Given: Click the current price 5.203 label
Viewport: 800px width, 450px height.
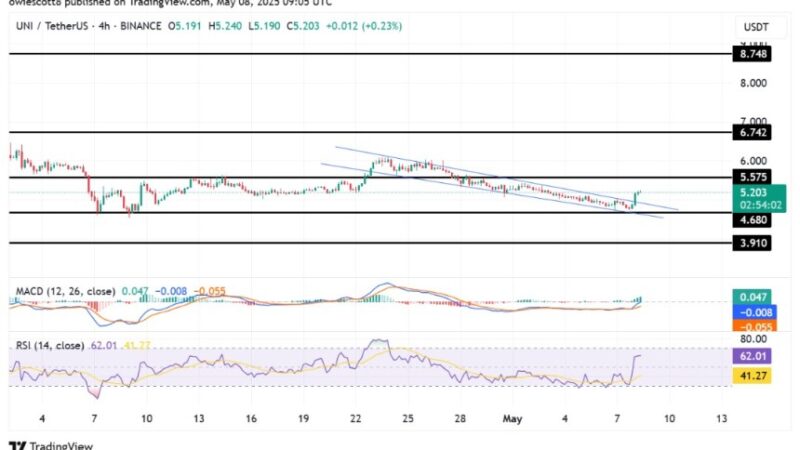Looking at the screenshot, I should point(754,192).
